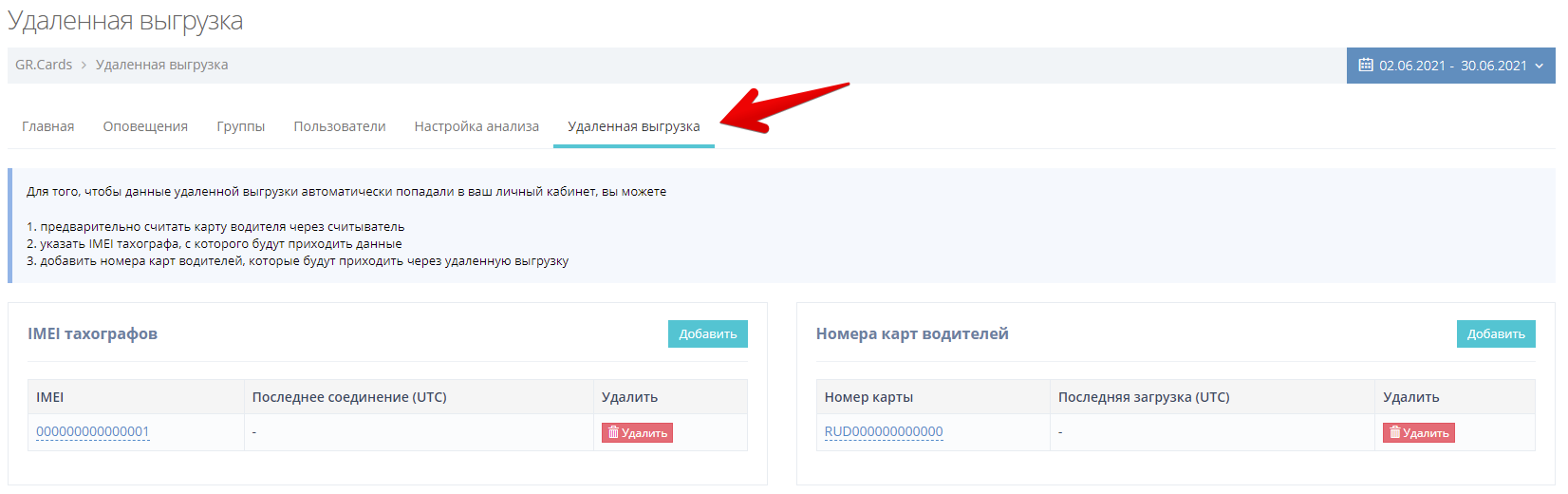Click the Последнее соединение (UTC) column header

(x=348, y=397)
